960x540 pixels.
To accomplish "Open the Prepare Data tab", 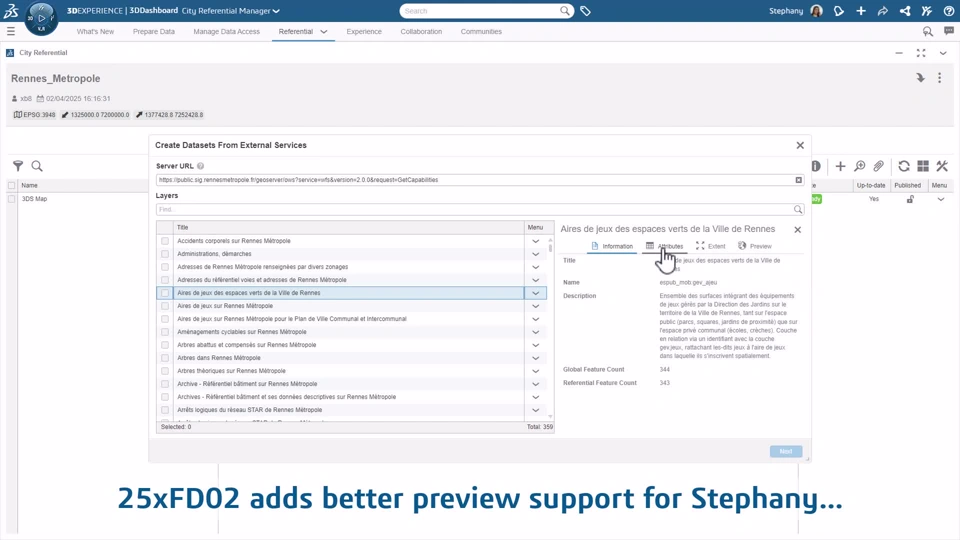I will click(x=154, y=32).
